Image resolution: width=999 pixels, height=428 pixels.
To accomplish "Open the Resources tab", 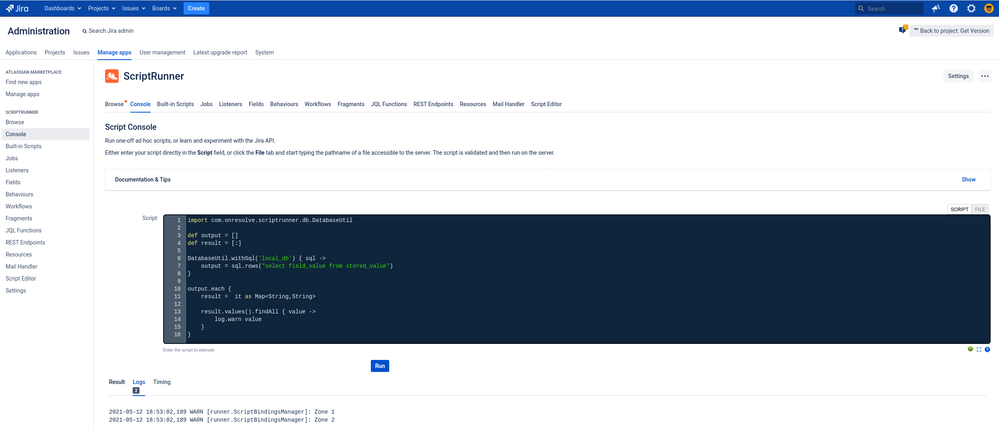I will 473,104.
